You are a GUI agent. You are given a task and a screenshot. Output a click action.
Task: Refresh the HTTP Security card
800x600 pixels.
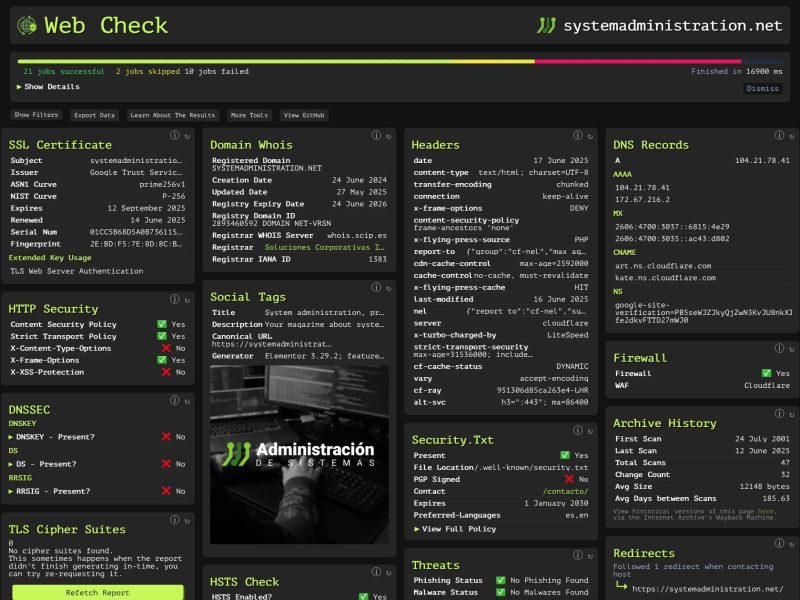click(x=187, y=300)
